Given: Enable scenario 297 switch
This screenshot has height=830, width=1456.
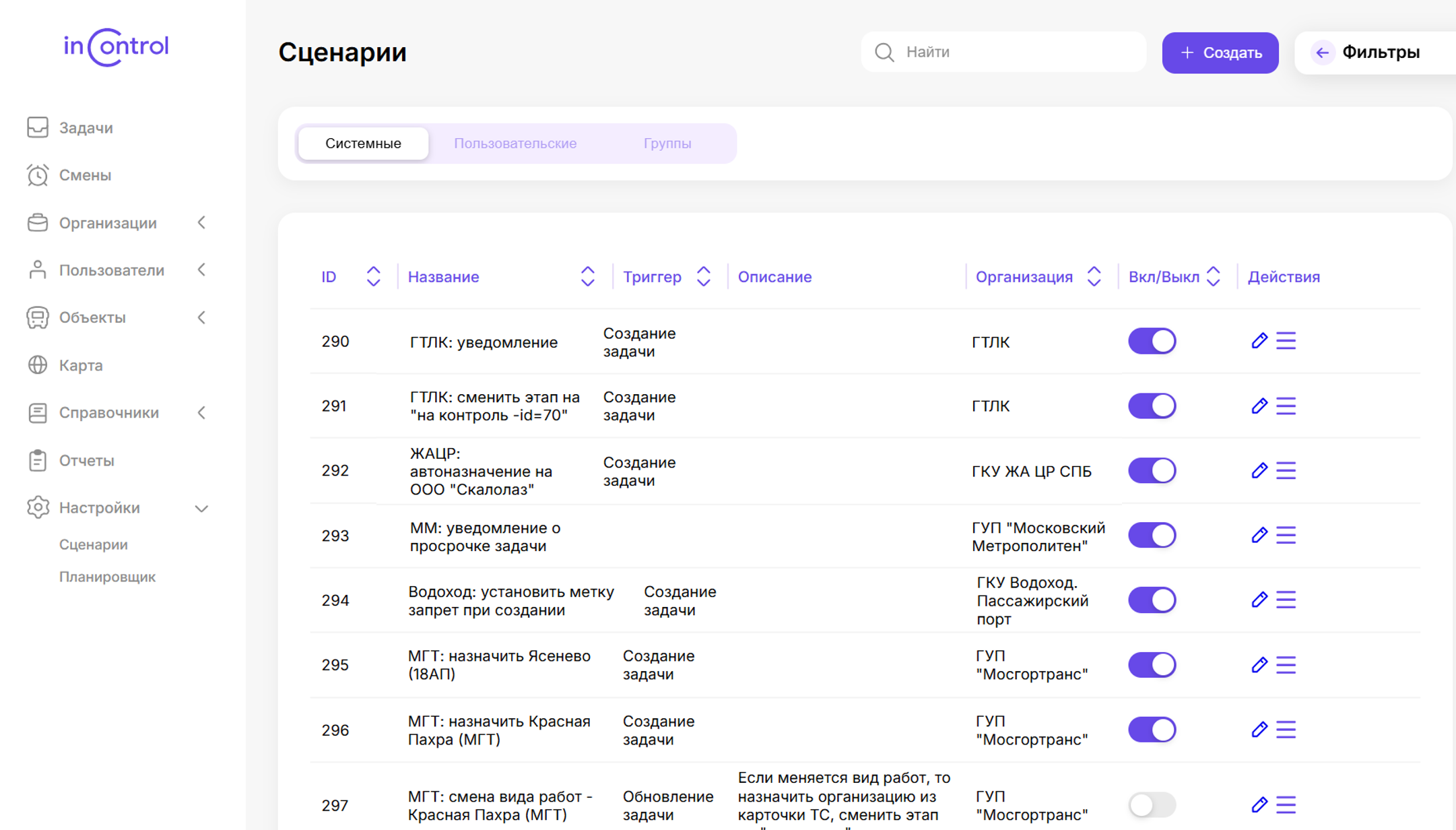Looking at the screenshot, I should (1152, 804).
